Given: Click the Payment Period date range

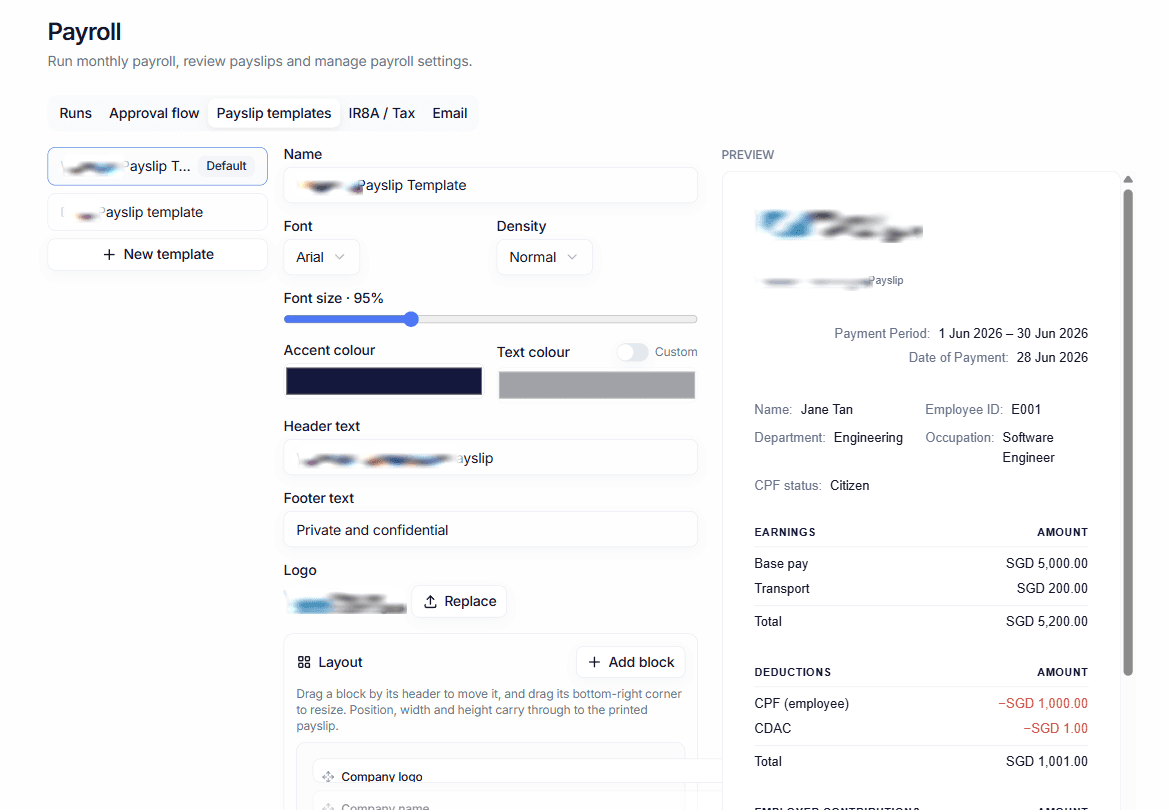Looking at the screenshot, I should (x=1013, y=333).
